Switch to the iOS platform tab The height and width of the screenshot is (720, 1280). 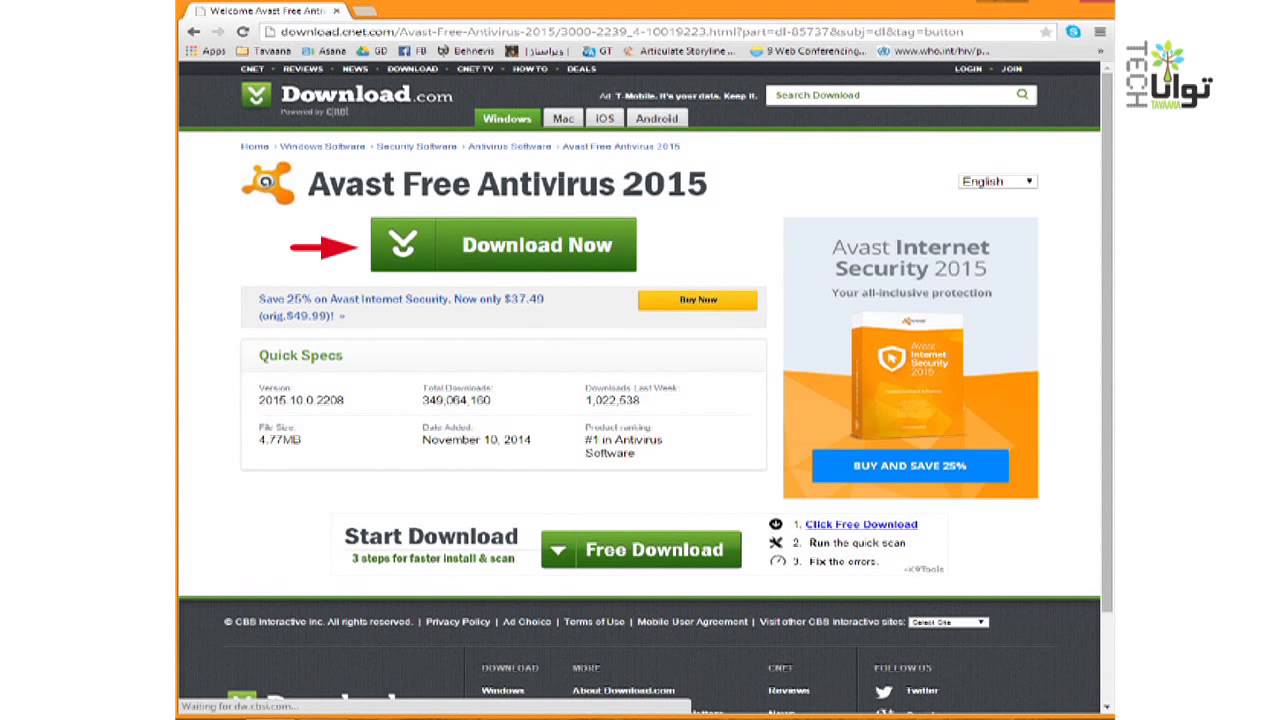pyautogui.click(x=605, y=118)
